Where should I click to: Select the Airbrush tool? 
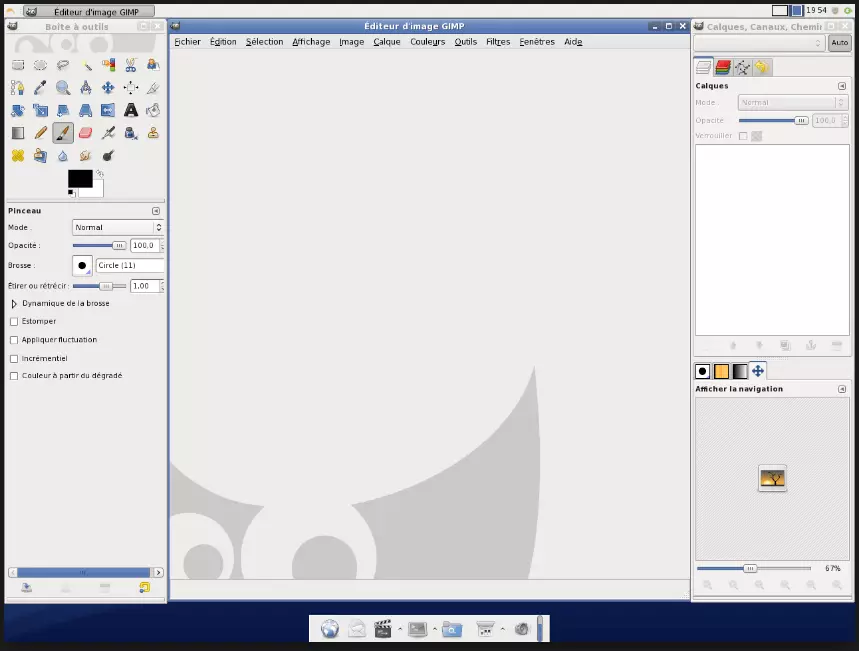(108, 133)
